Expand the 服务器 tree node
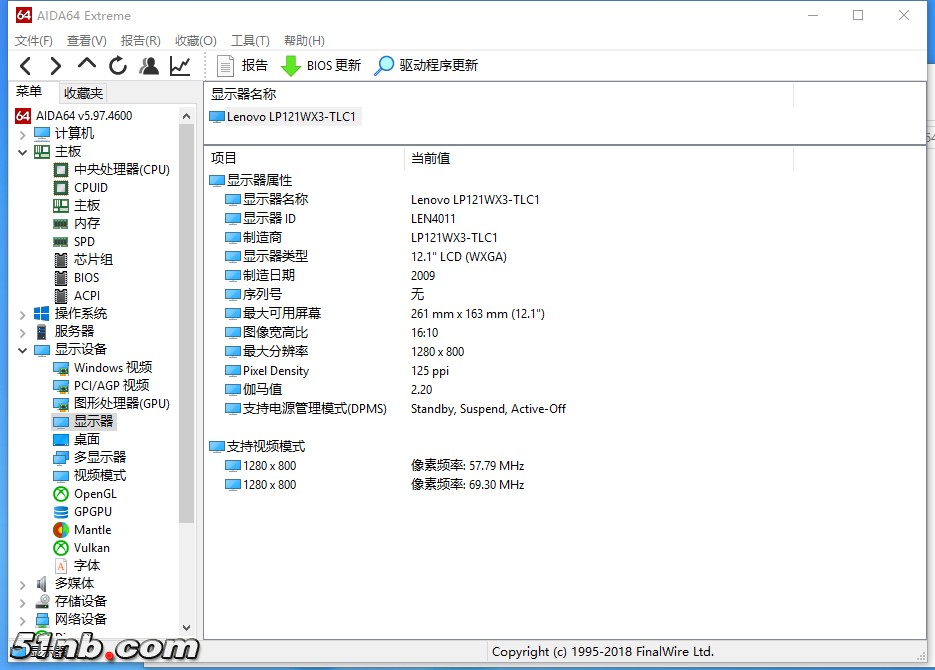 coord(23,332)
